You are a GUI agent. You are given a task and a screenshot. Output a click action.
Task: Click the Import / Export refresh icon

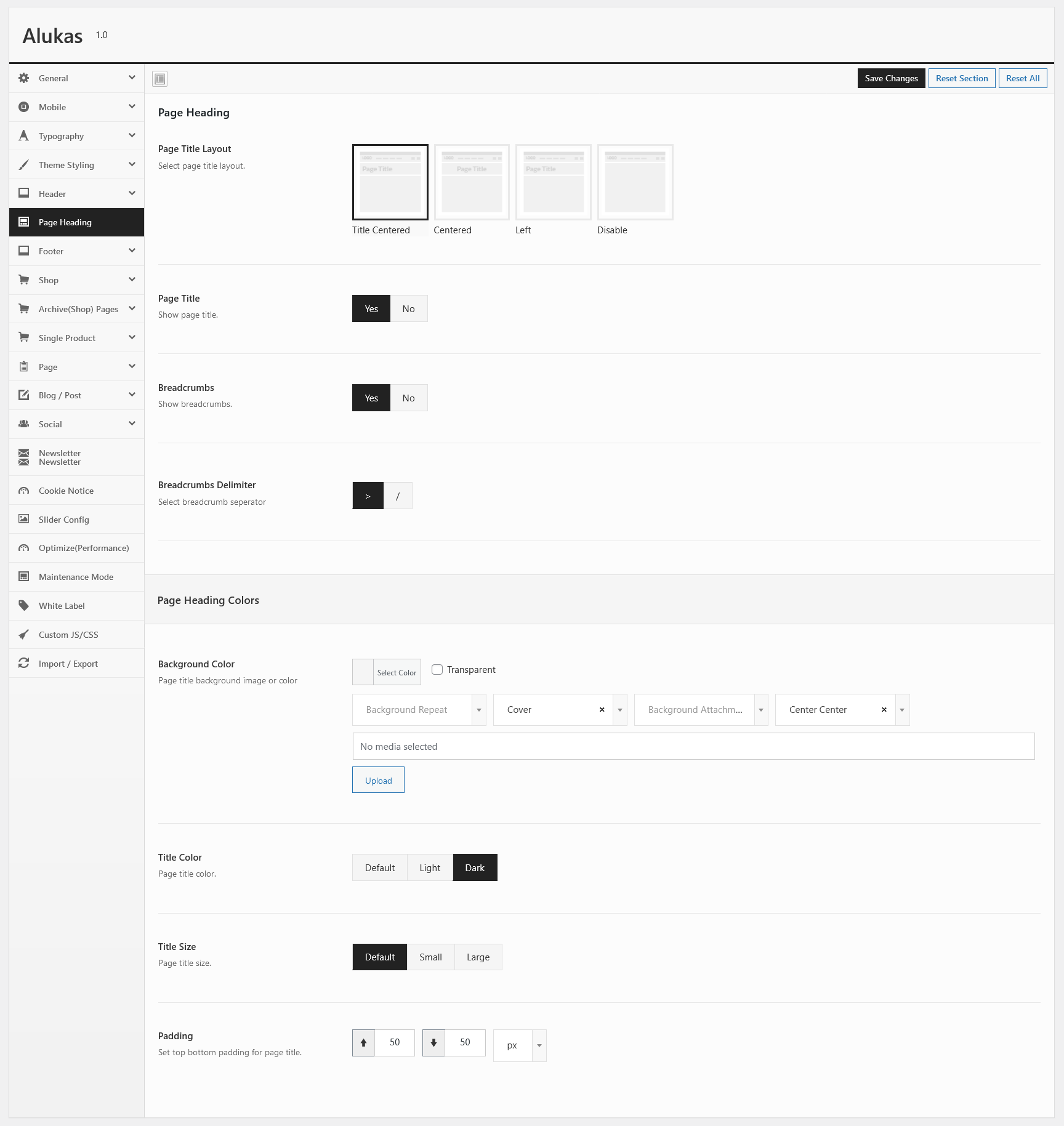(x=24, y=664)
